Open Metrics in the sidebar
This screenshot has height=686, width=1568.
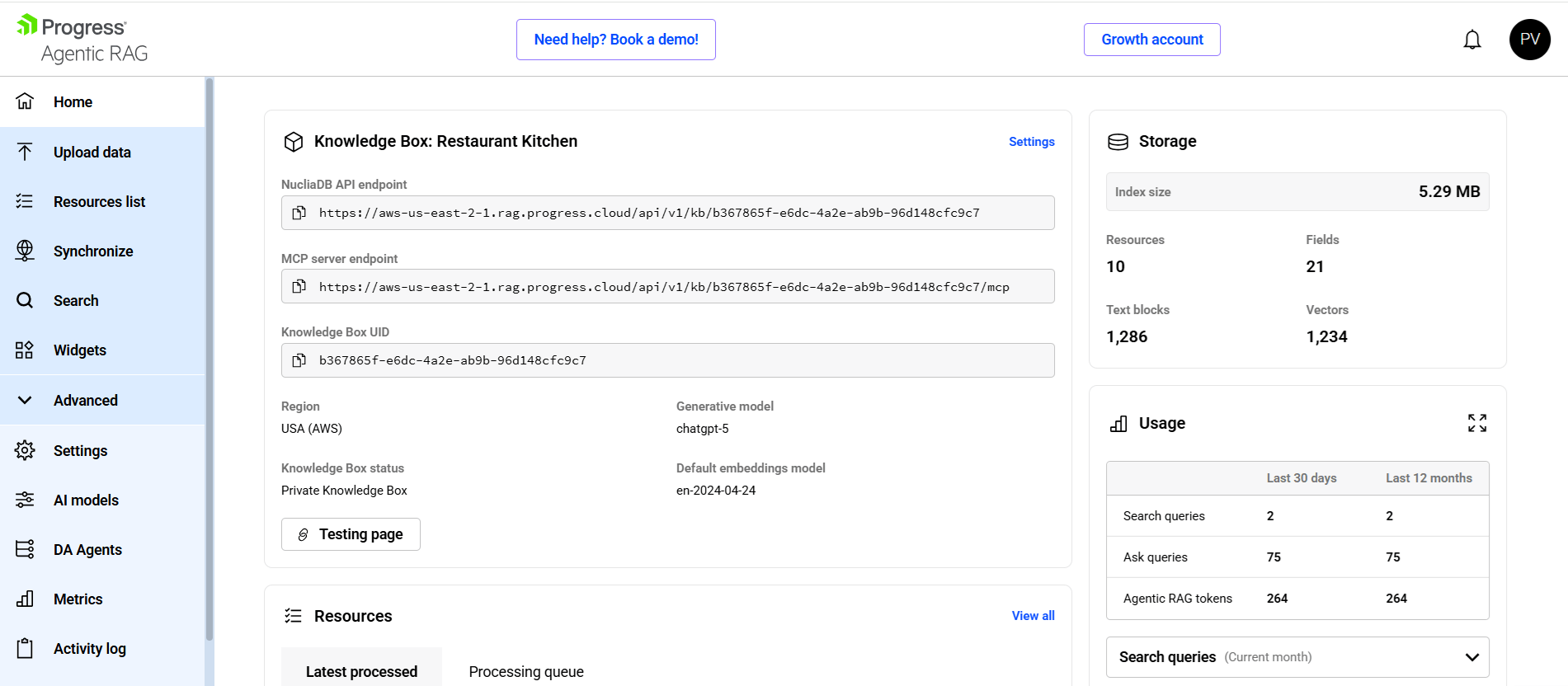[102, 599]
